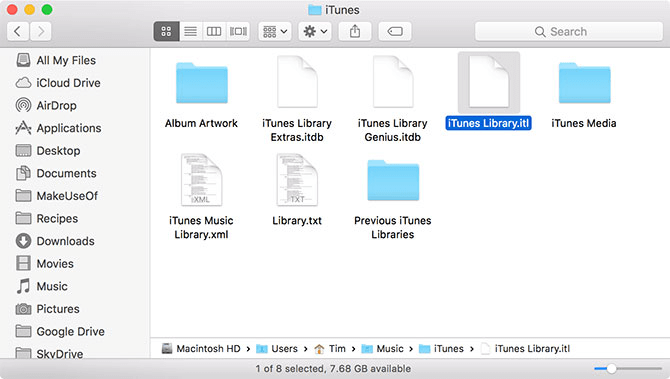
Task: Open the Action gear menu
Action: click(x=315, y=32)
